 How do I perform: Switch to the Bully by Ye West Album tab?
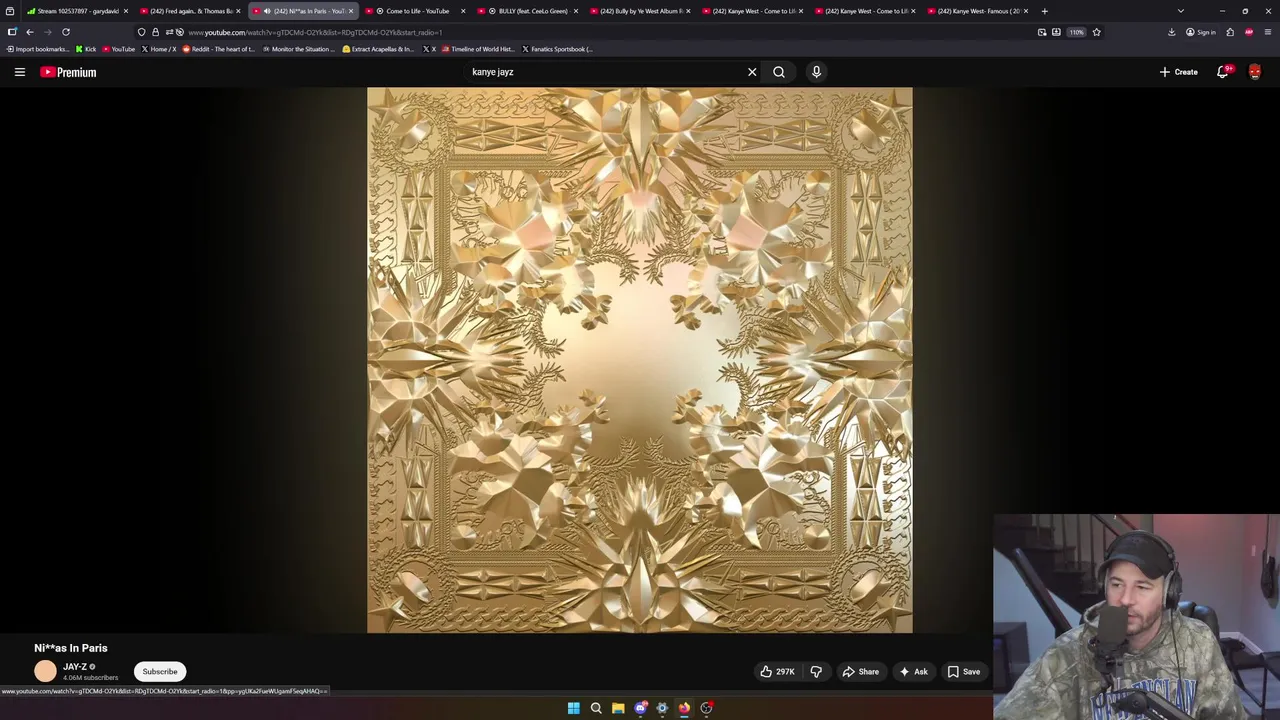pos(642,11)
